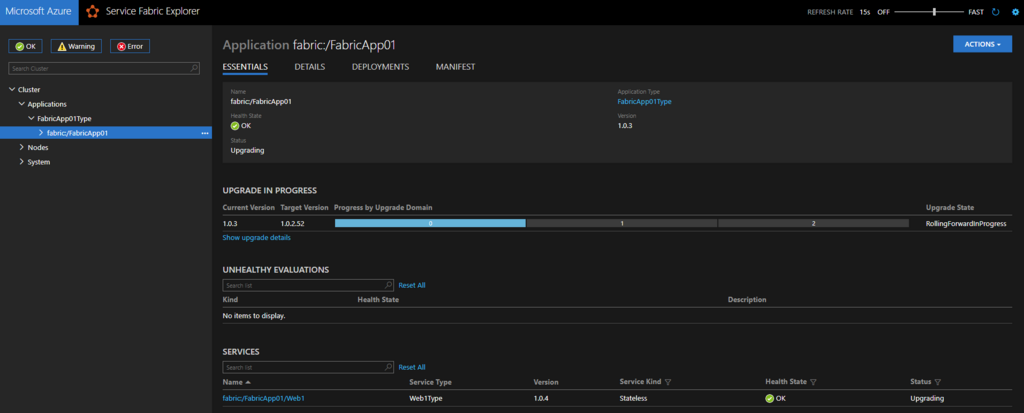The image size is (1024, 413).
Task: Open the ellipsis menu on fabric:/FabricApp01
Action: click(x=205, y=133)
